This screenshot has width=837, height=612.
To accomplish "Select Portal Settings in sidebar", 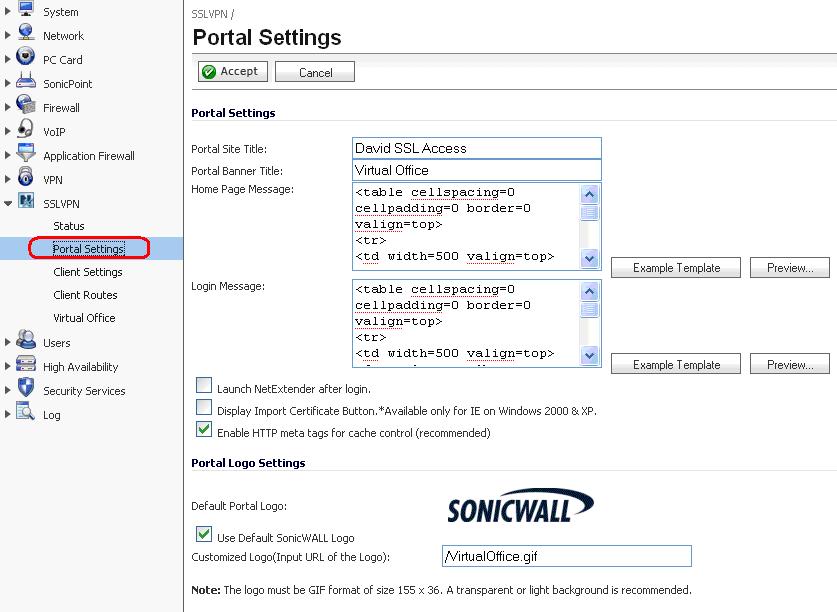I will 89,249.
